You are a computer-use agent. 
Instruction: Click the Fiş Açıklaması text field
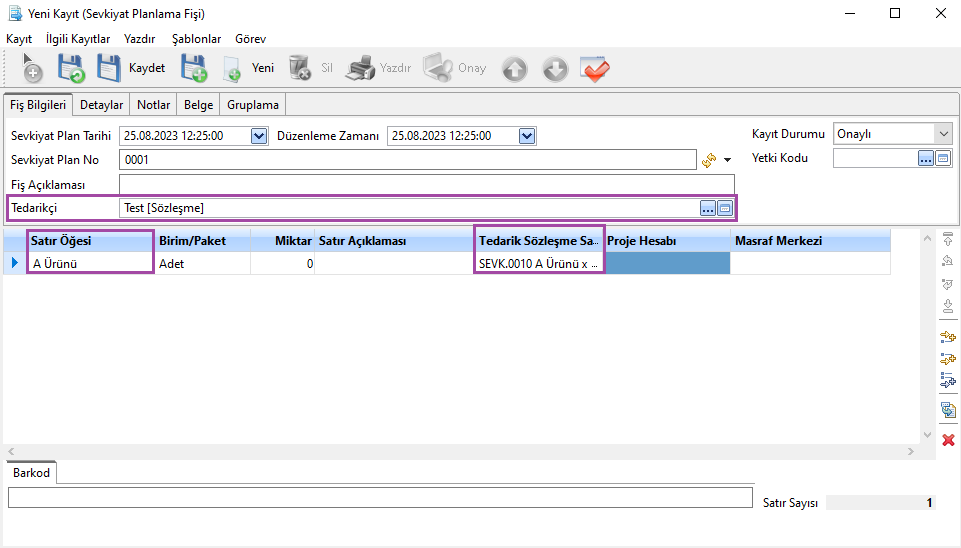[426, 184]
